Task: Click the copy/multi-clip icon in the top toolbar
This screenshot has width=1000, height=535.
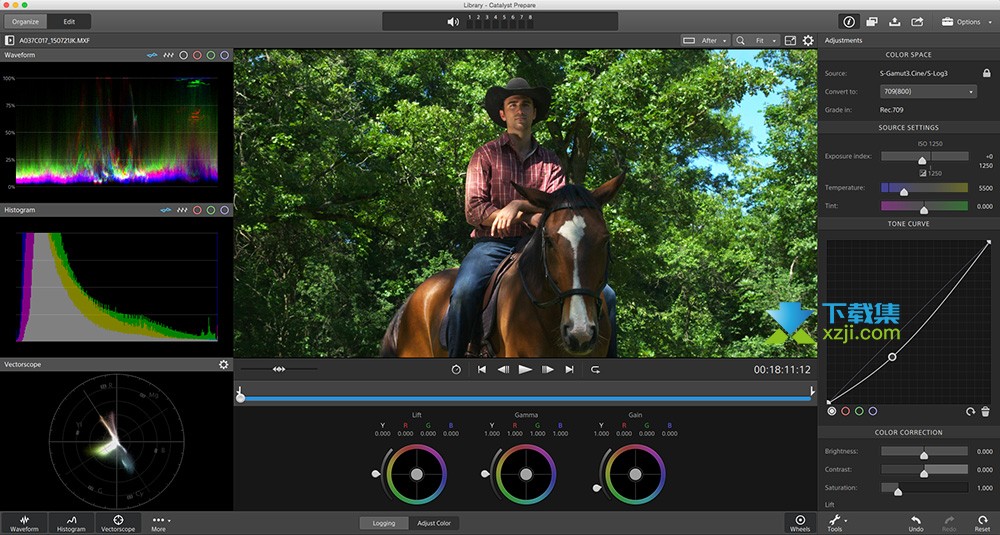Action: (x=872, y=22)
